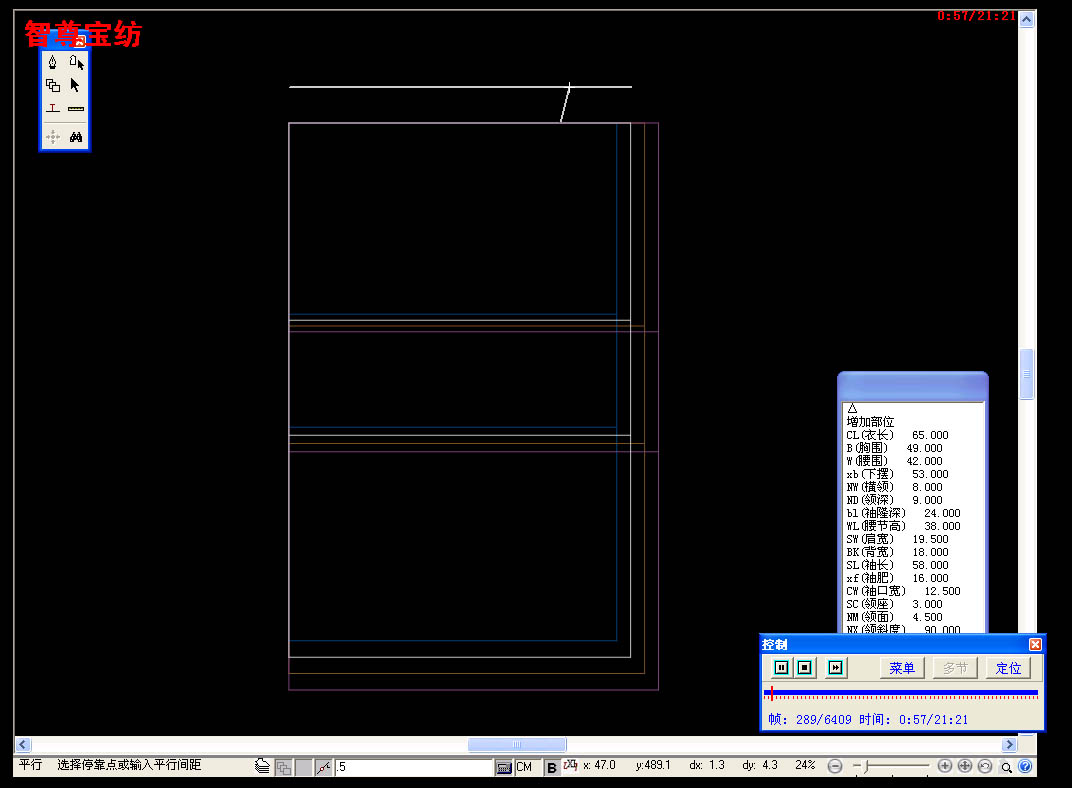Viewport: 1072px width, 788px height.
Task: Click the greyed-out move arrows tool
Action: pos(53,137)
